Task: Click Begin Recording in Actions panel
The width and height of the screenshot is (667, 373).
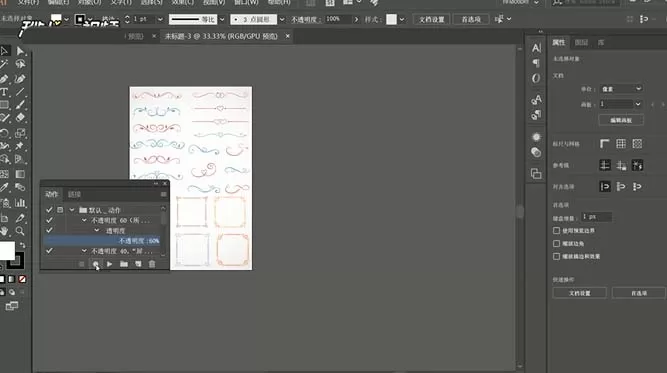Action: coord(95,264)
